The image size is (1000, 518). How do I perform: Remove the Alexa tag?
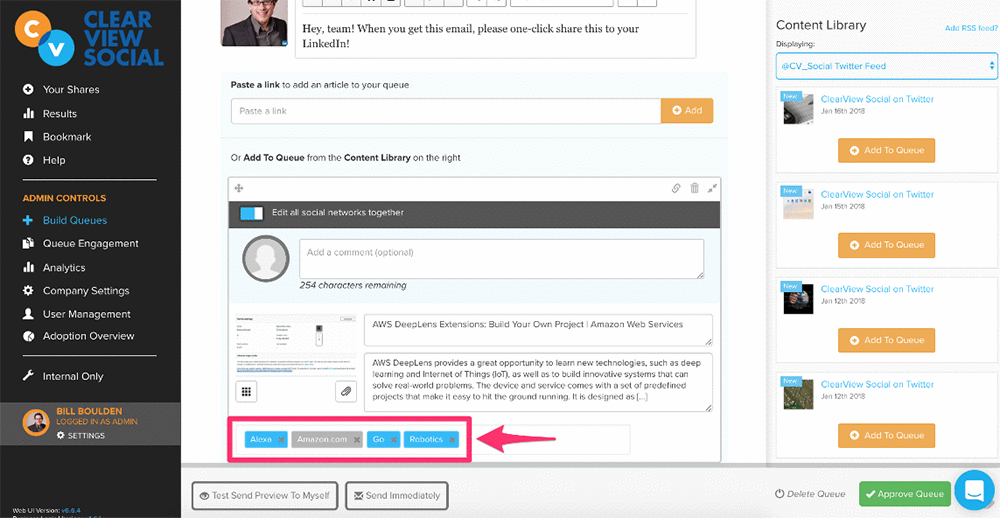coord(281,440)
